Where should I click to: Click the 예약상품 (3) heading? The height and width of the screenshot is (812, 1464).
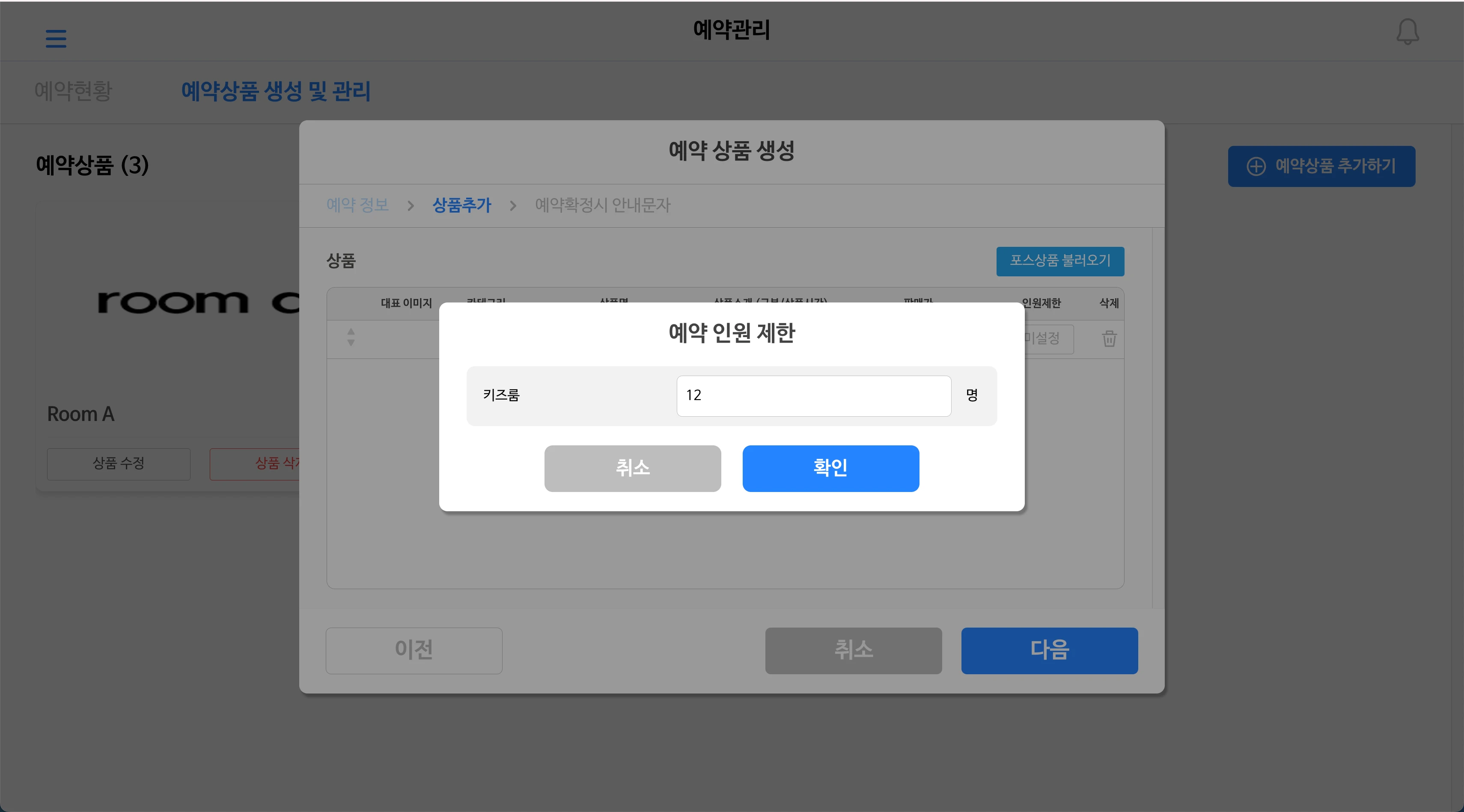pyautogui.click(x=92, y=165)
